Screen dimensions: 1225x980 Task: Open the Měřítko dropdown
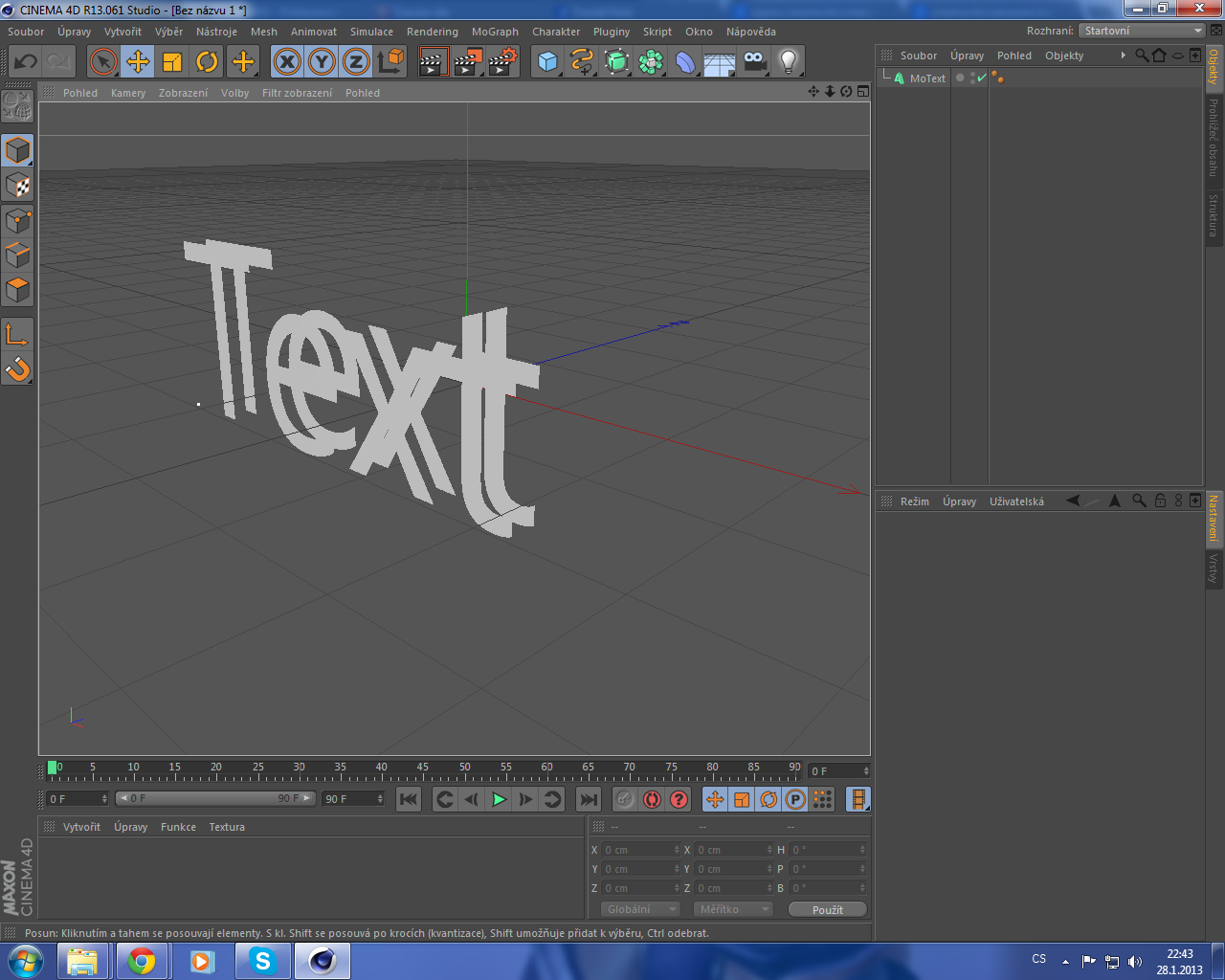click(733, 909)
